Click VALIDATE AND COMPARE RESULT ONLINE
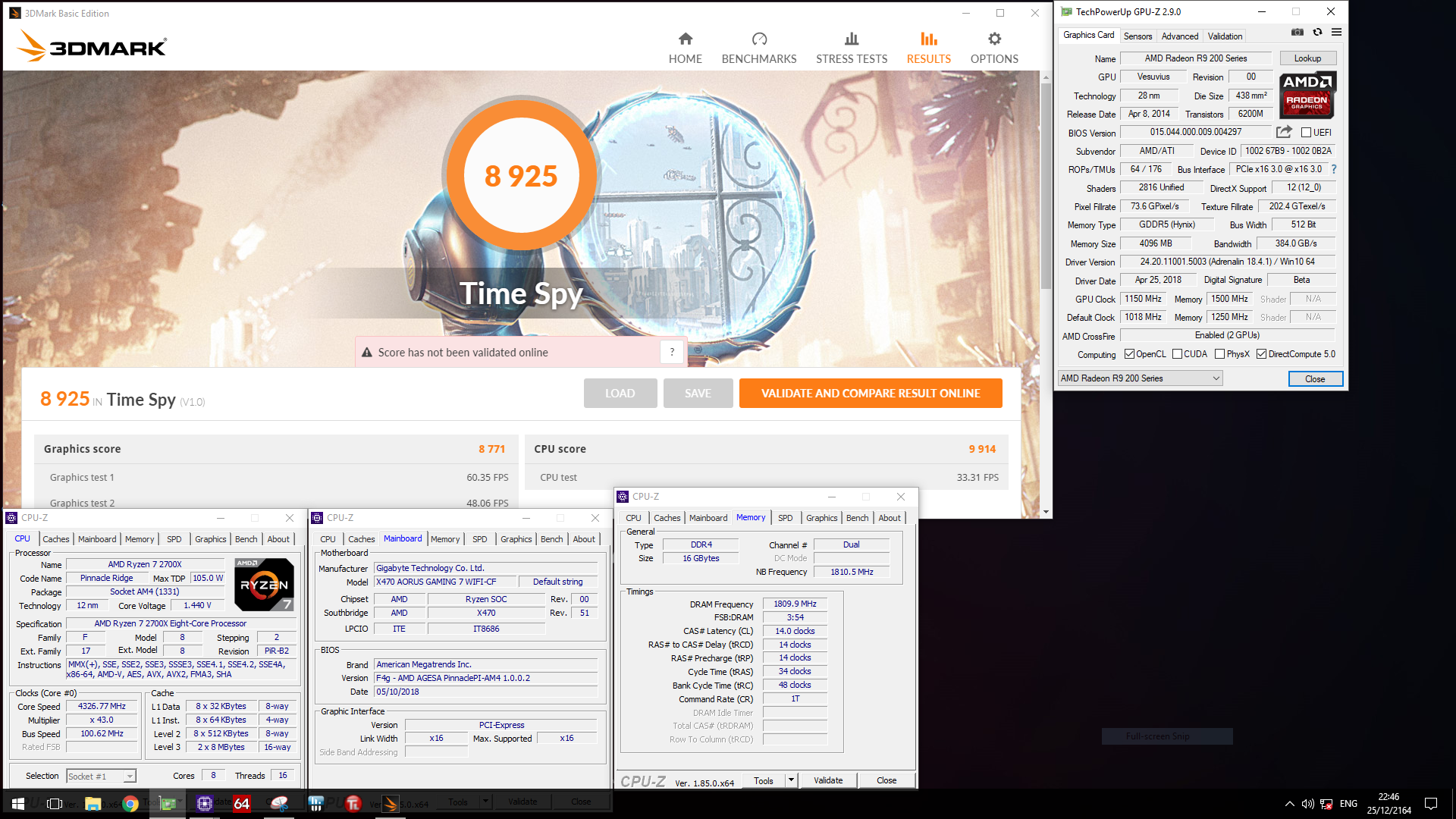Screen dimensions: 1456x819 click(871, 393)
